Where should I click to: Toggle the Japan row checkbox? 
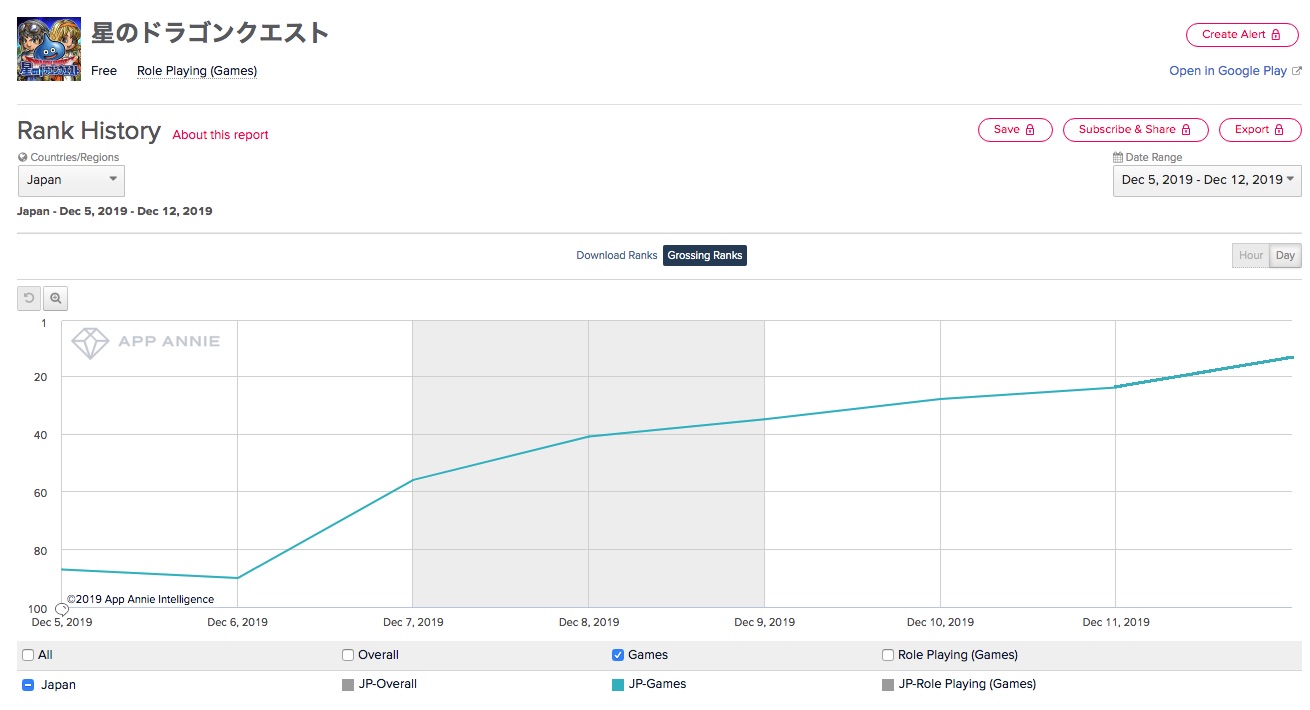[28, 685]
